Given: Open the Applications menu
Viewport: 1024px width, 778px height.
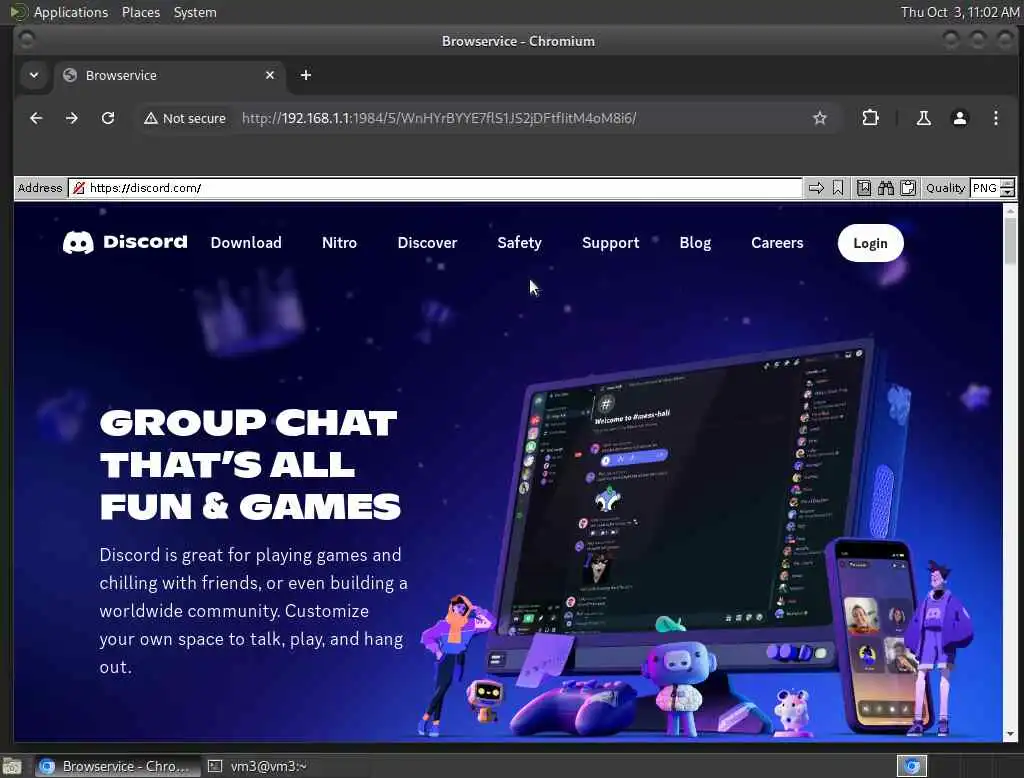Looking at the screenshot, I should (71, 12).
